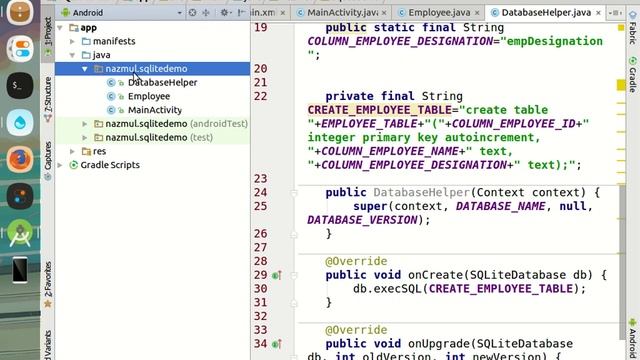Select DatabaseHelper class in project tree
The width and height of the screenshot is (640, 360).
162,82
